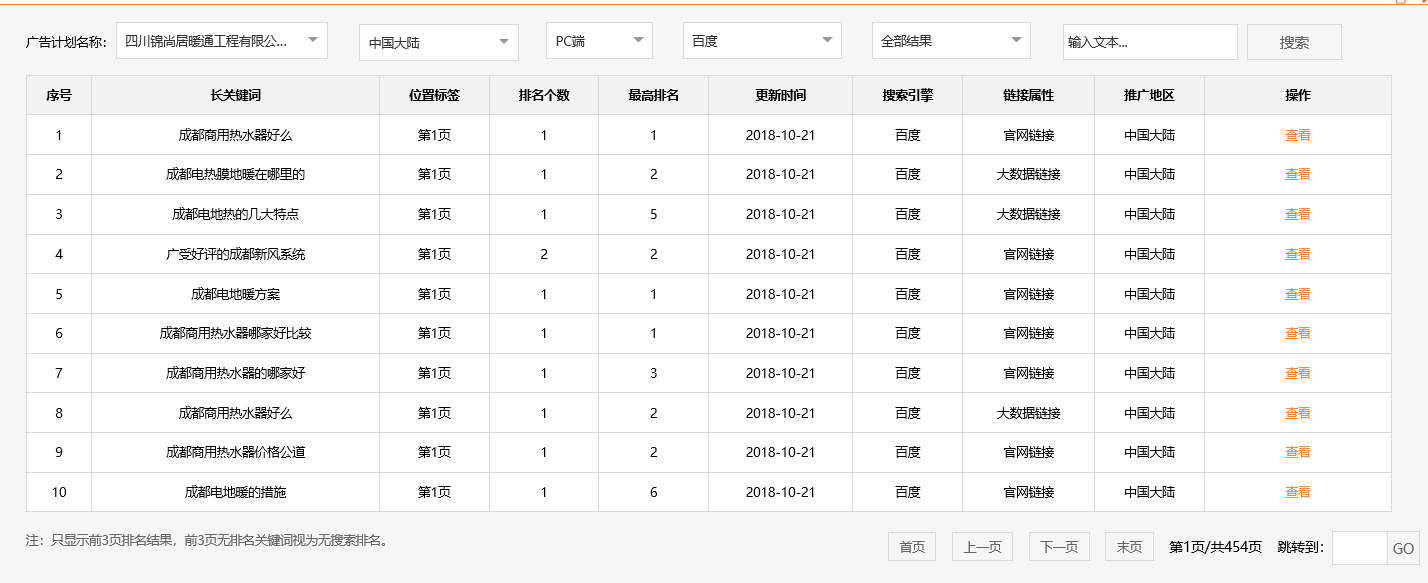1428x583 pixels.
Task: Click 查看 for 成都商用热水器好么 in row 1
Action: pyautogui.click(x=1296, y=134)
